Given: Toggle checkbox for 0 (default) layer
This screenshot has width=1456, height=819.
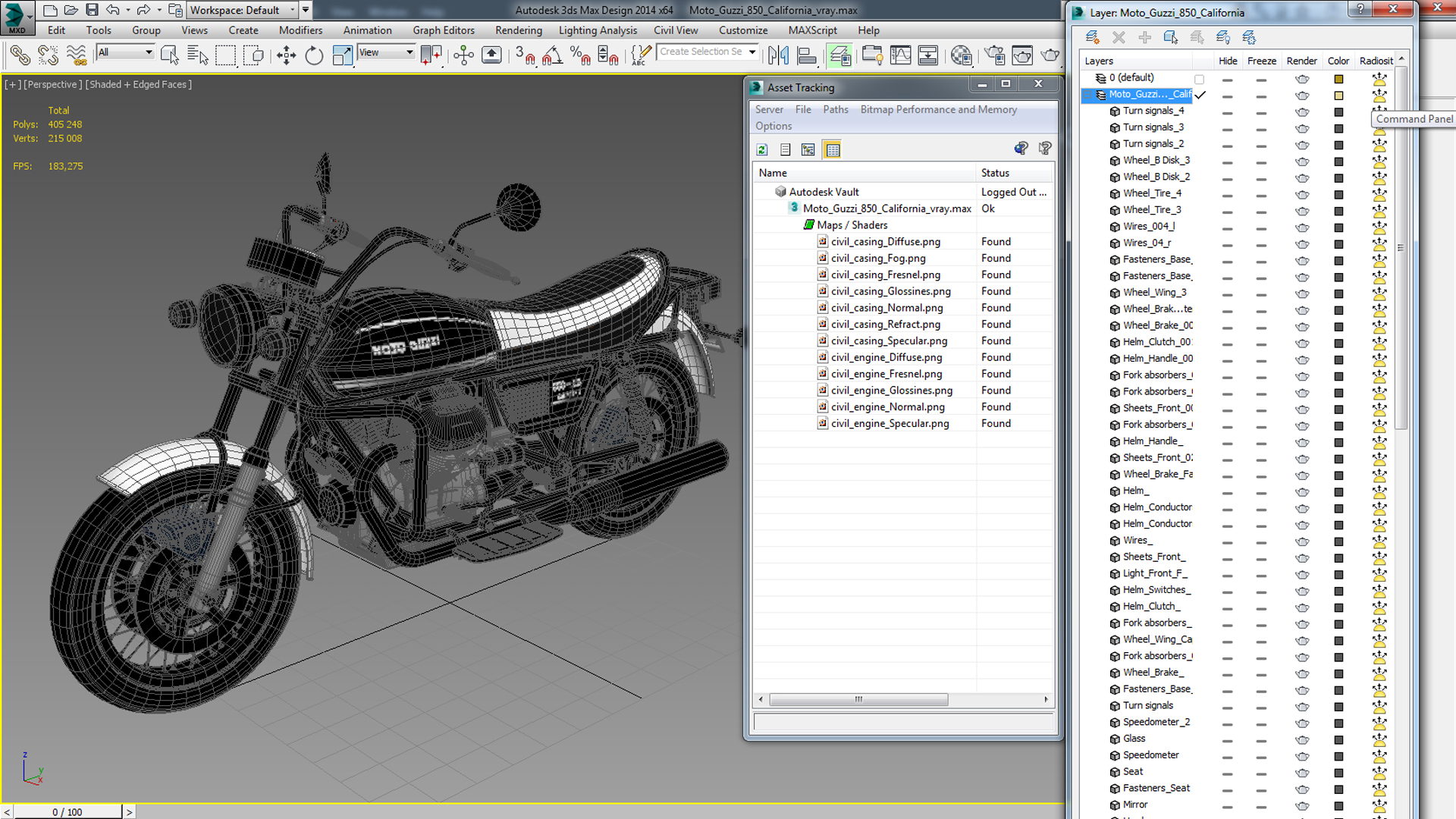Looking at the screenshot, I should coord(1199,79).
